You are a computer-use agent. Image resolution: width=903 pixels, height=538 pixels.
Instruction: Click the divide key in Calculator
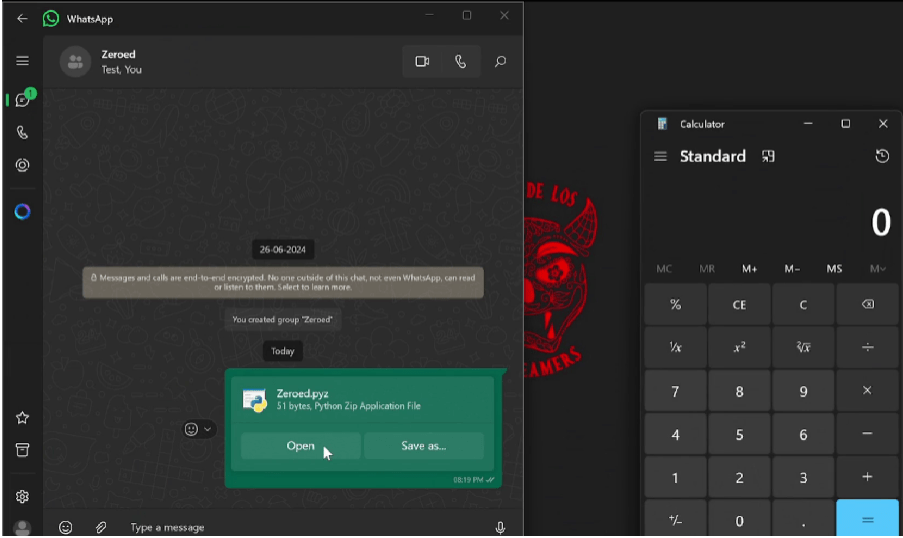[x=867, y=347]
